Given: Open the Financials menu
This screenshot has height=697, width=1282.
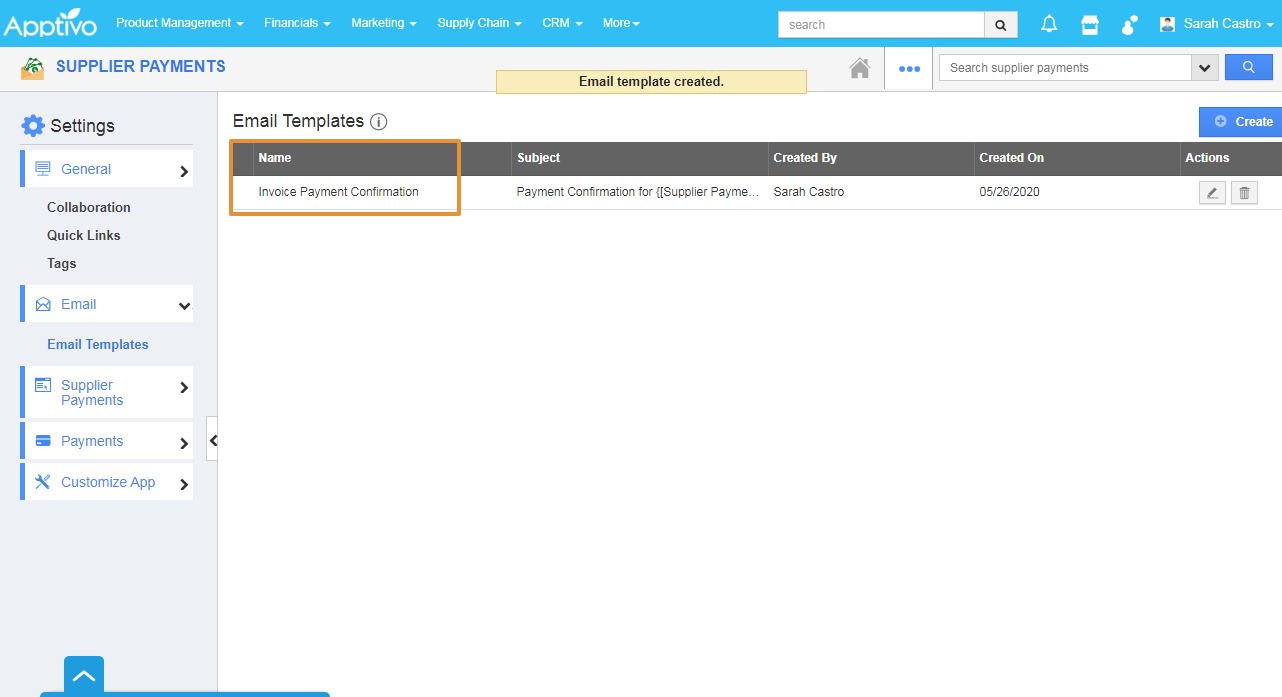Looking at the screenshot, I should tap(297, 23).
